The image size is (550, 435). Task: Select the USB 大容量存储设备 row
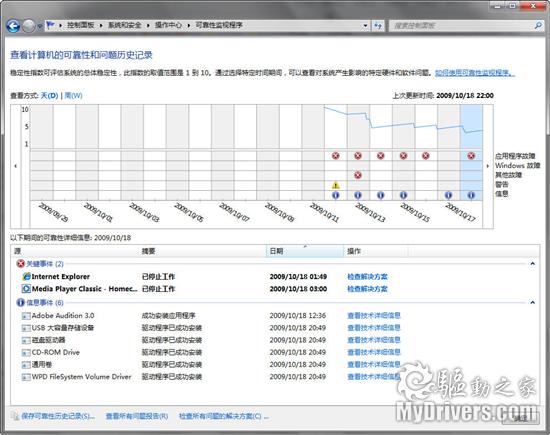[x=275, y=328]
